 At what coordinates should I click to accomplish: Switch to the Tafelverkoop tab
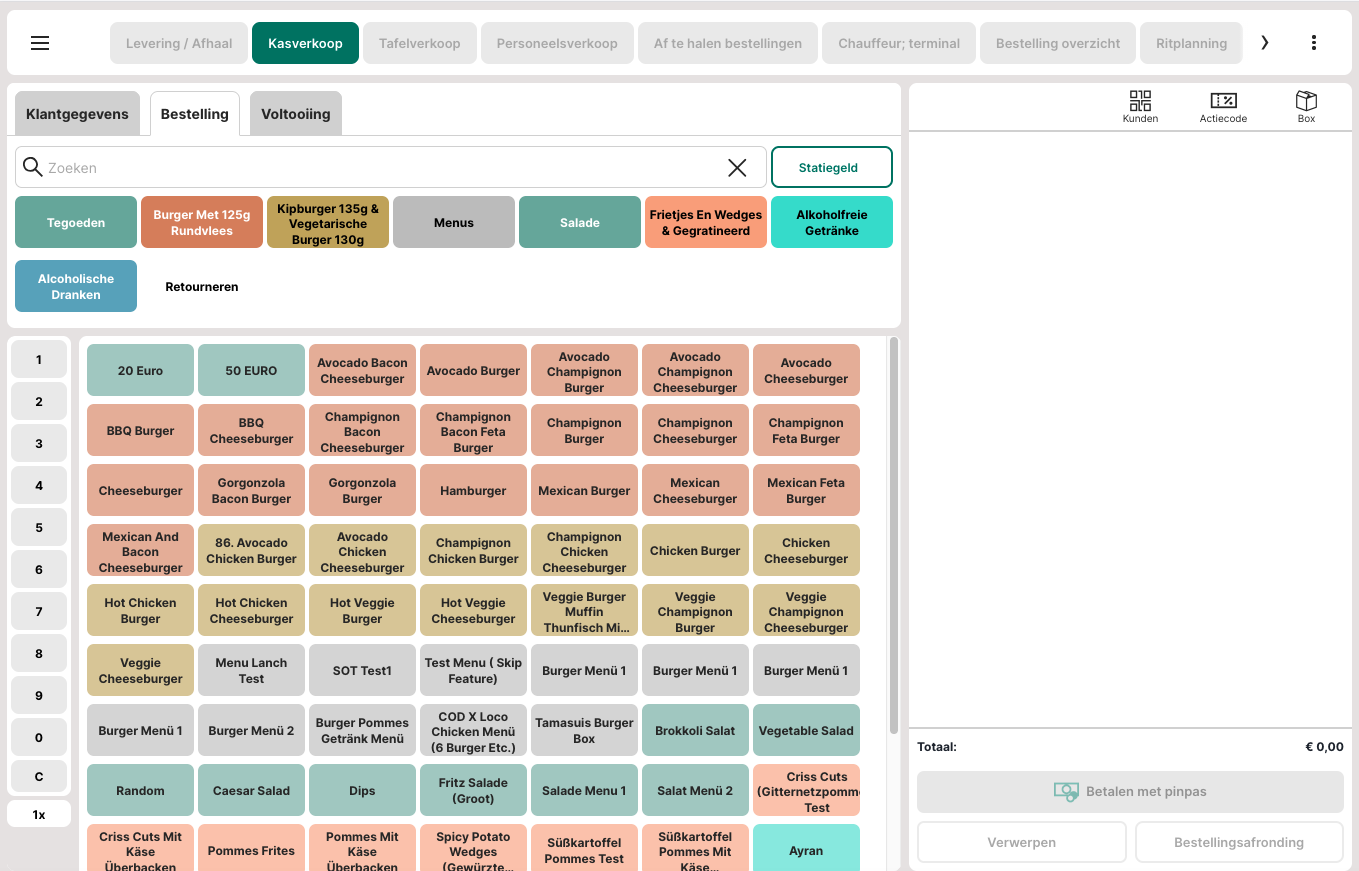(x=419, y=43)
